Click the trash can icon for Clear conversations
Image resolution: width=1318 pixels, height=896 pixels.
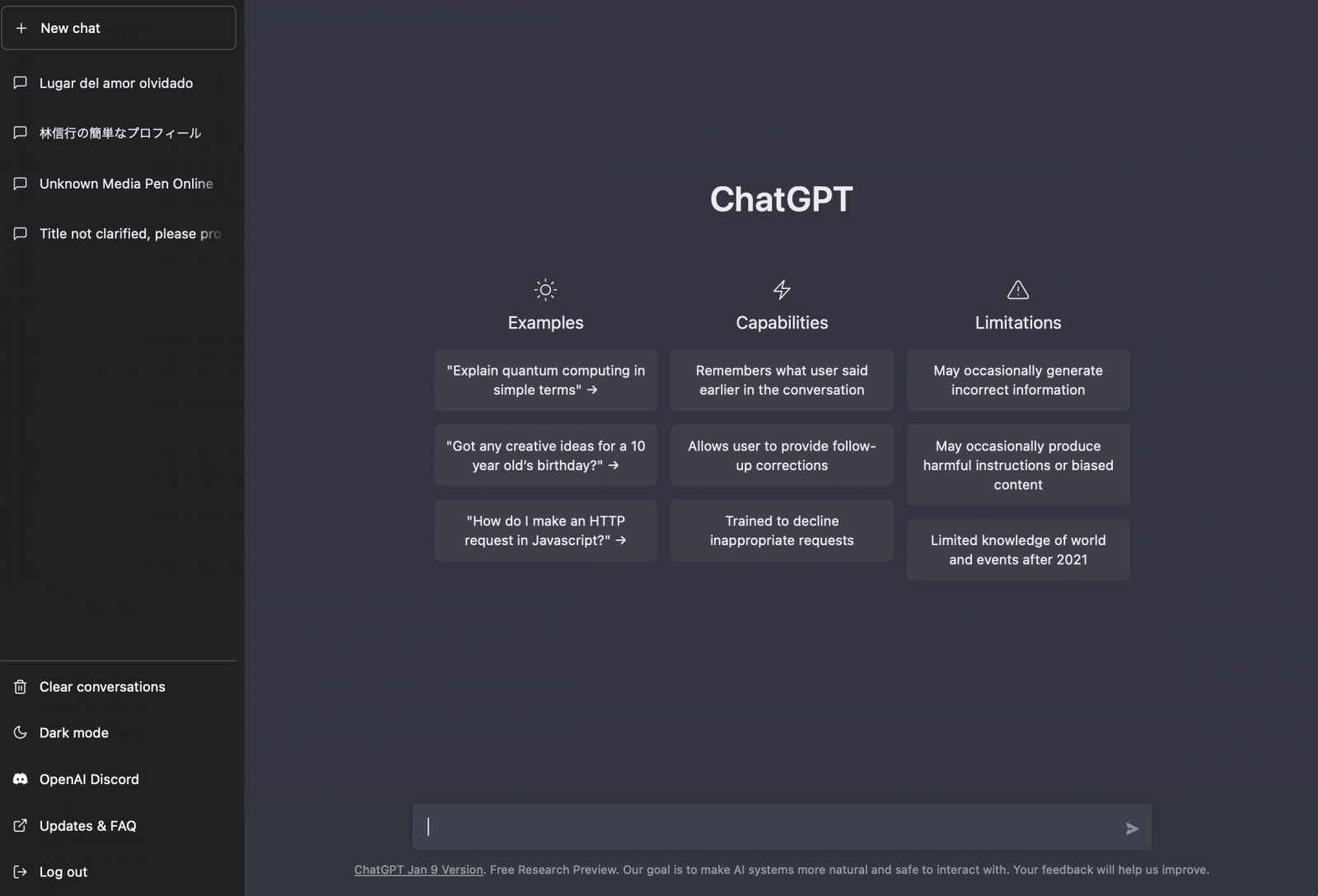pos(21,687)
